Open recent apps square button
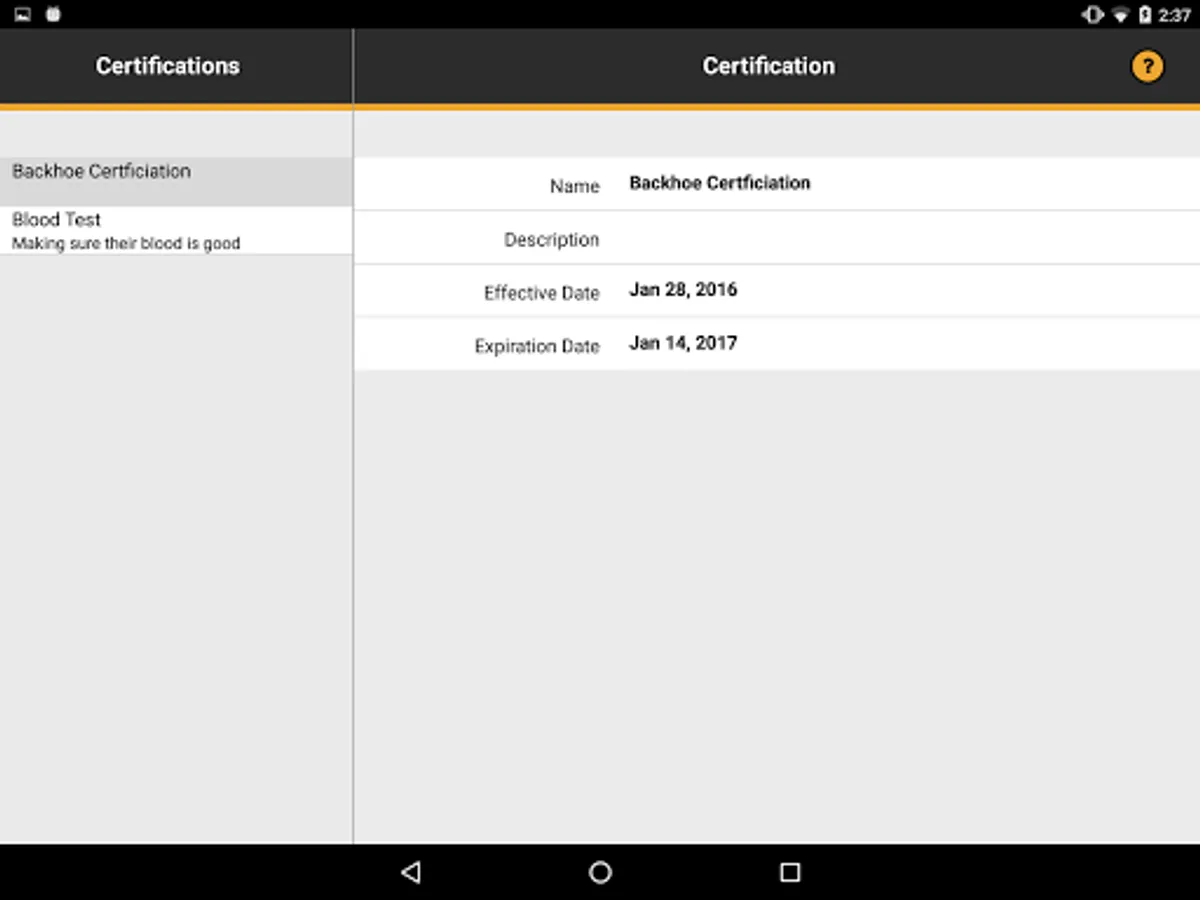 790,872
